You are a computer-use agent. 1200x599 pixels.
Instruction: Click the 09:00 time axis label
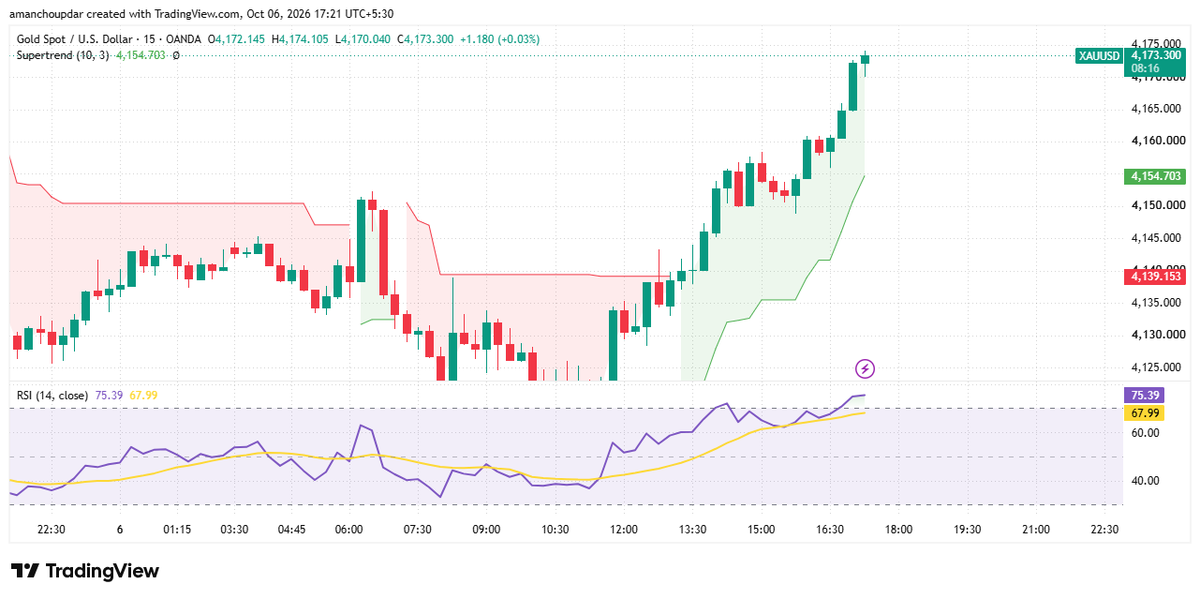point(486,530)
